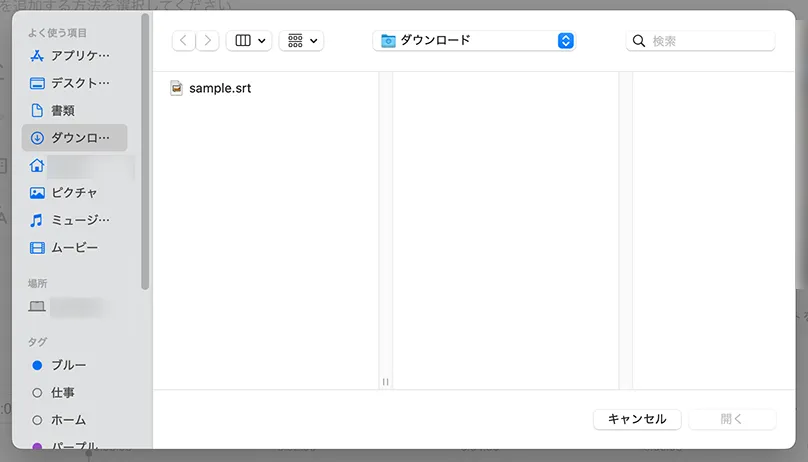Click the 開く button
This screenshot has width=808, height=462.
coord(732,419)
